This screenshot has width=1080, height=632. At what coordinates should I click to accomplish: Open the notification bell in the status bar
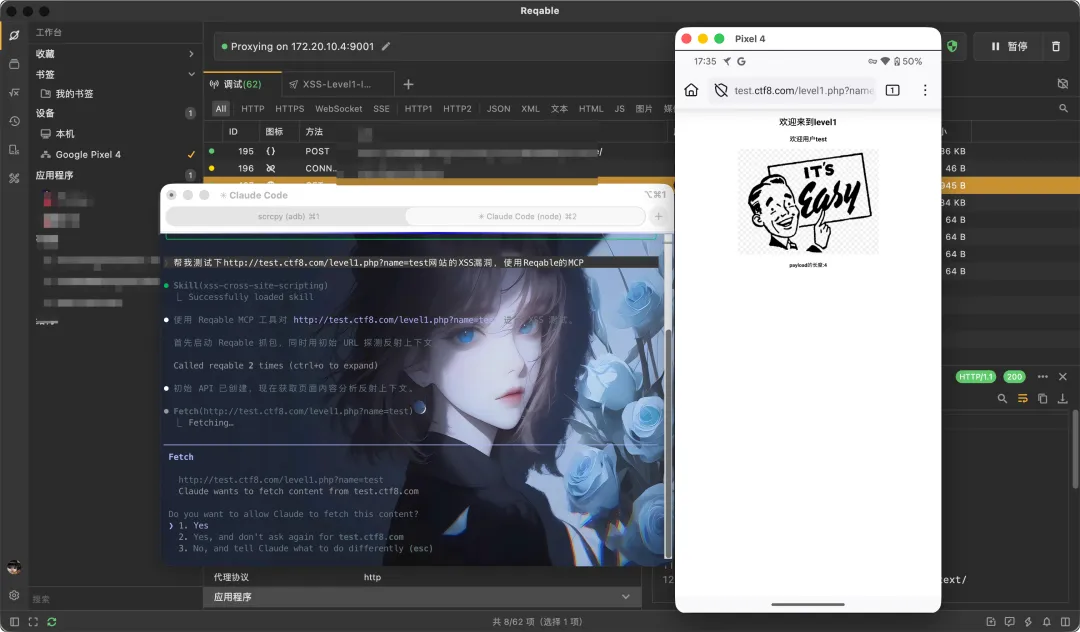pyautogui.click(x=1047, y=622)
